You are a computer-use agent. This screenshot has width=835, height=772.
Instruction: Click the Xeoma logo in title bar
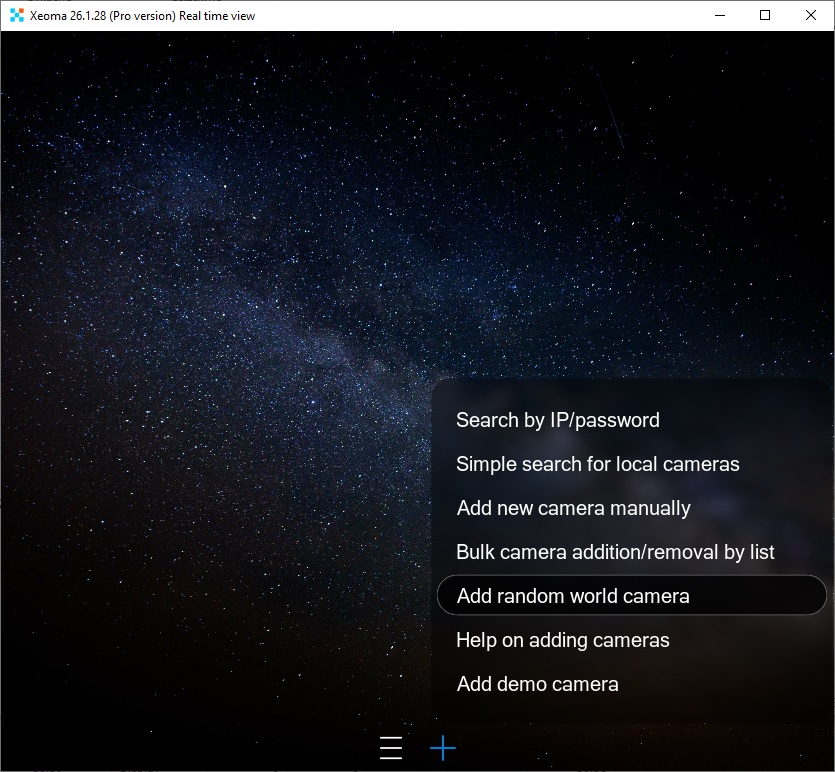pyautogui.click(x=15, y=15)
